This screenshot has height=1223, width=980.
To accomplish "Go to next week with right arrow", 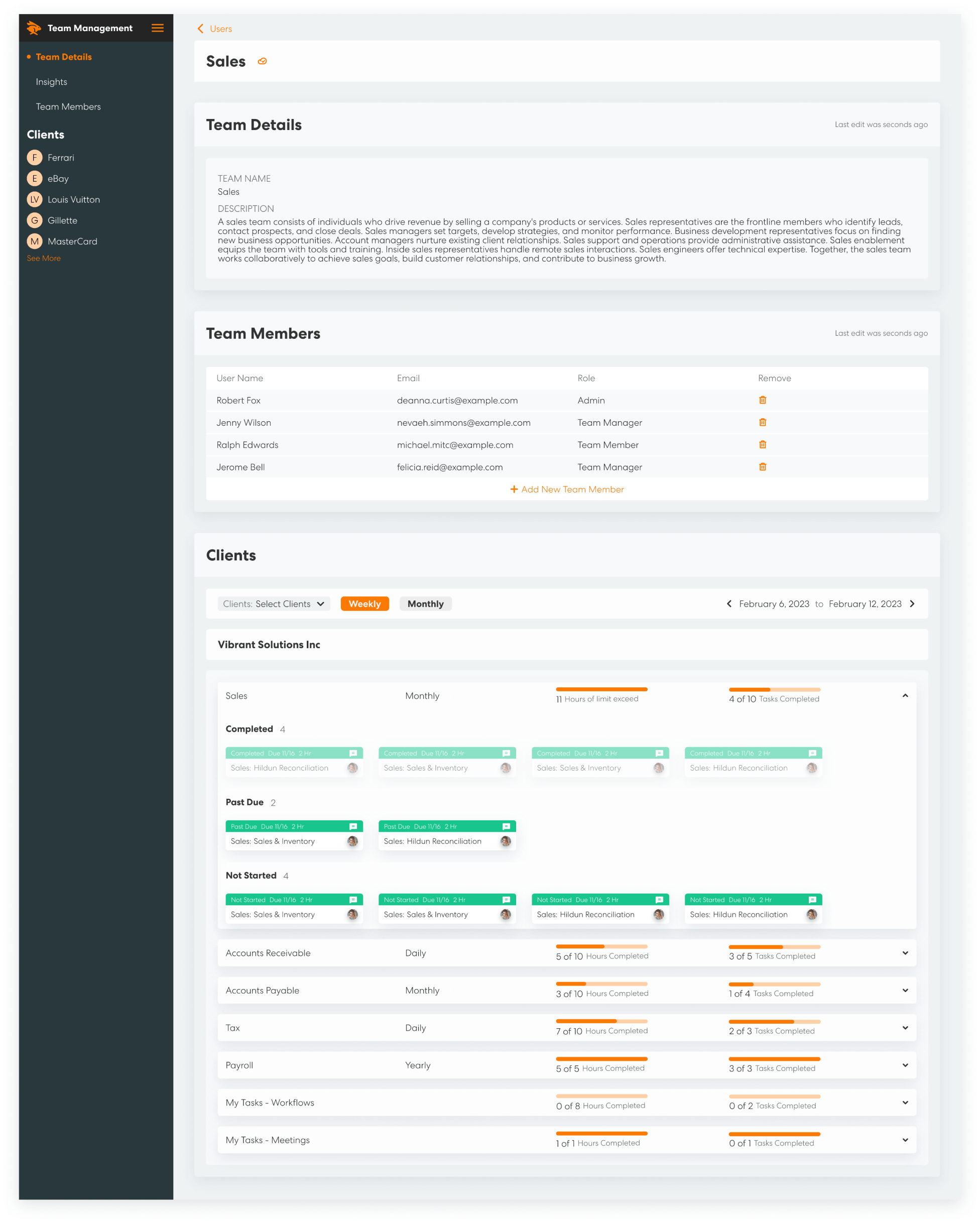I will [912, 603].
